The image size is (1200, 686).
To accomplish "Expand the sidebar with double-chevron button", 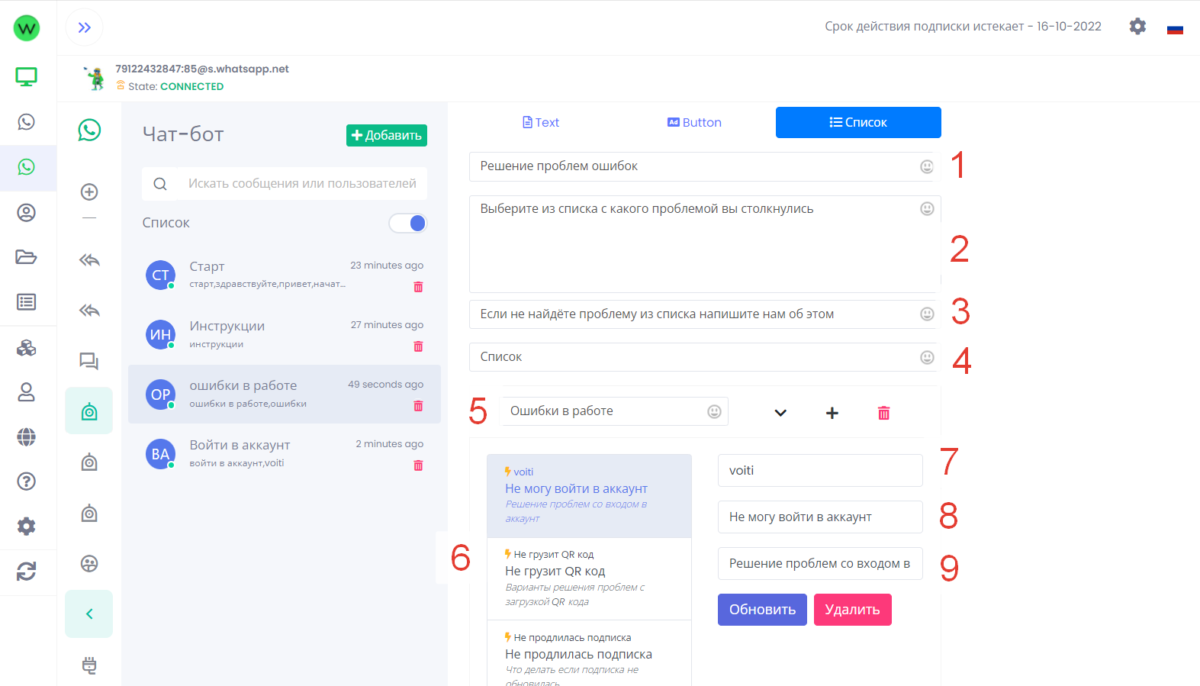I will tap(84, 28).
